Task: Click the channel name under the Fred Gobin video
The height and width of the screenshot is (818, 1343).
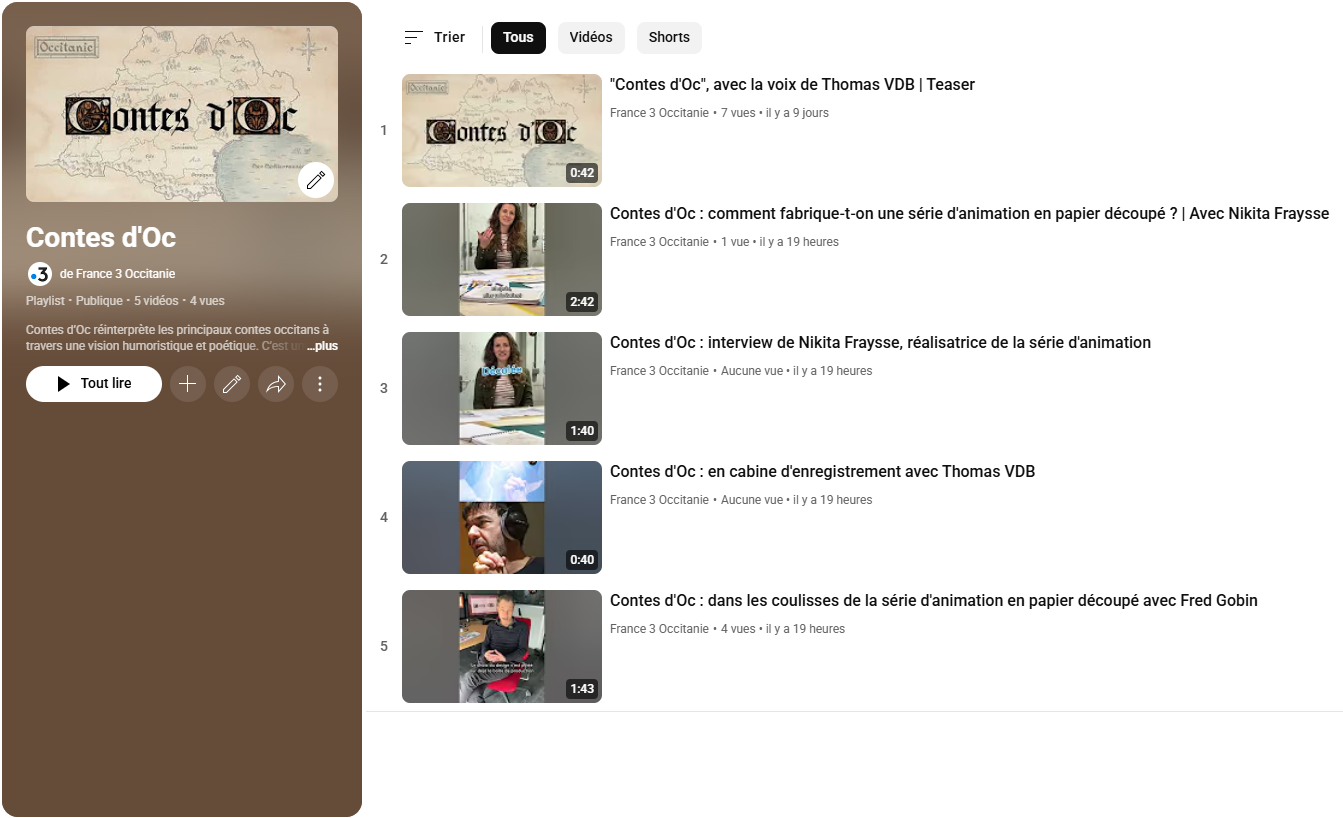Action: [x=659, y=629]
